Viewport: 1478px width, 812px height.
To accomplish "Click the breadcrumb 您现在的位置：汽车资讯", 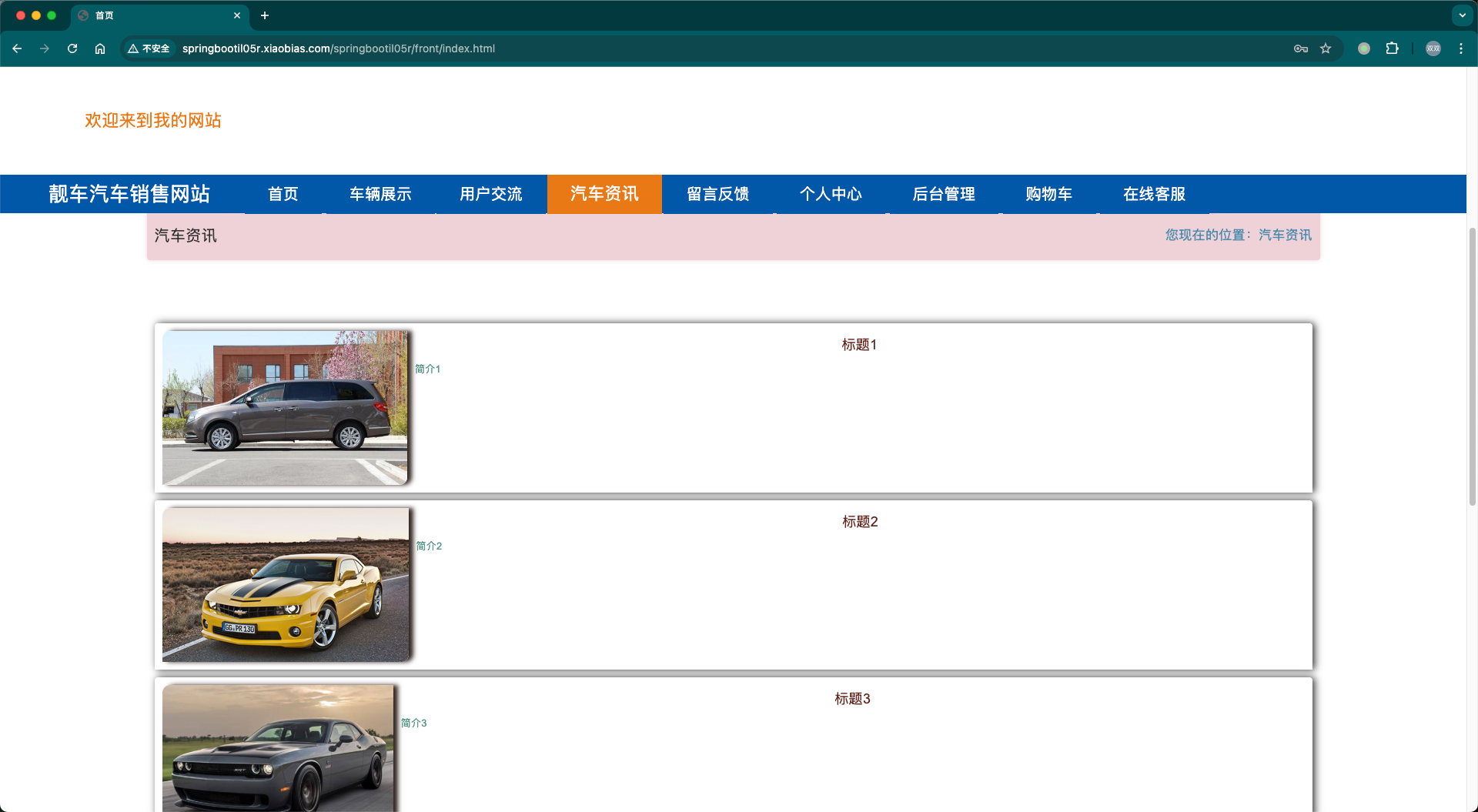I will (x=1238, y=235).
